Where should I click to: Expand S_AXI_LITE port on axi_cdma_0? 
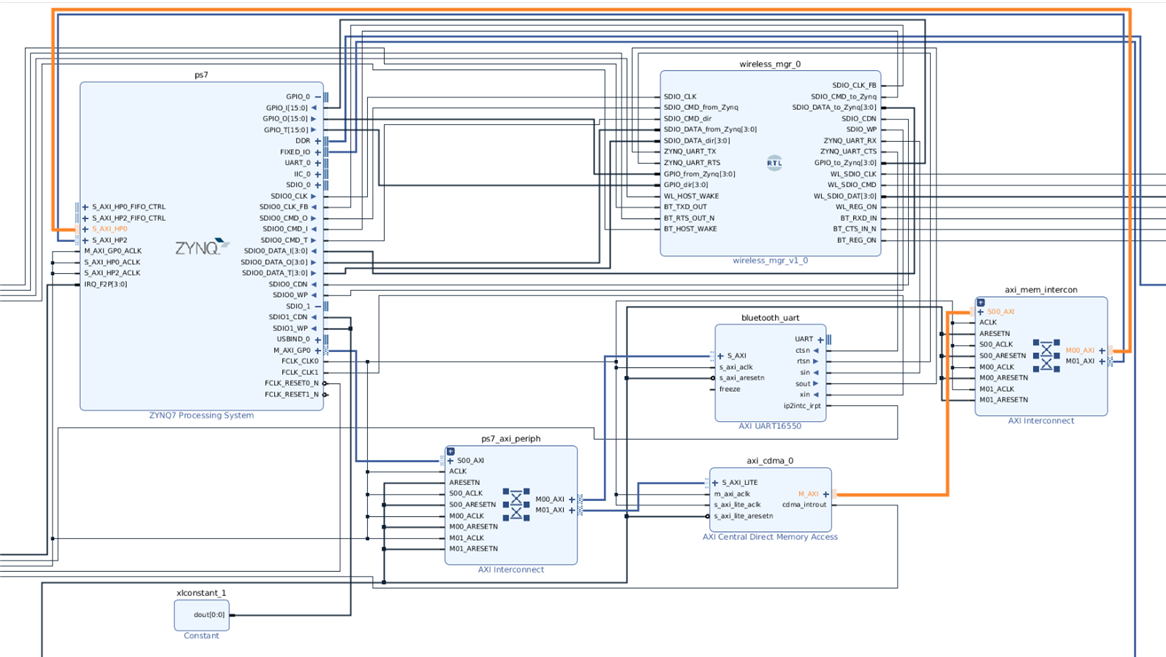tap(715, 483)
